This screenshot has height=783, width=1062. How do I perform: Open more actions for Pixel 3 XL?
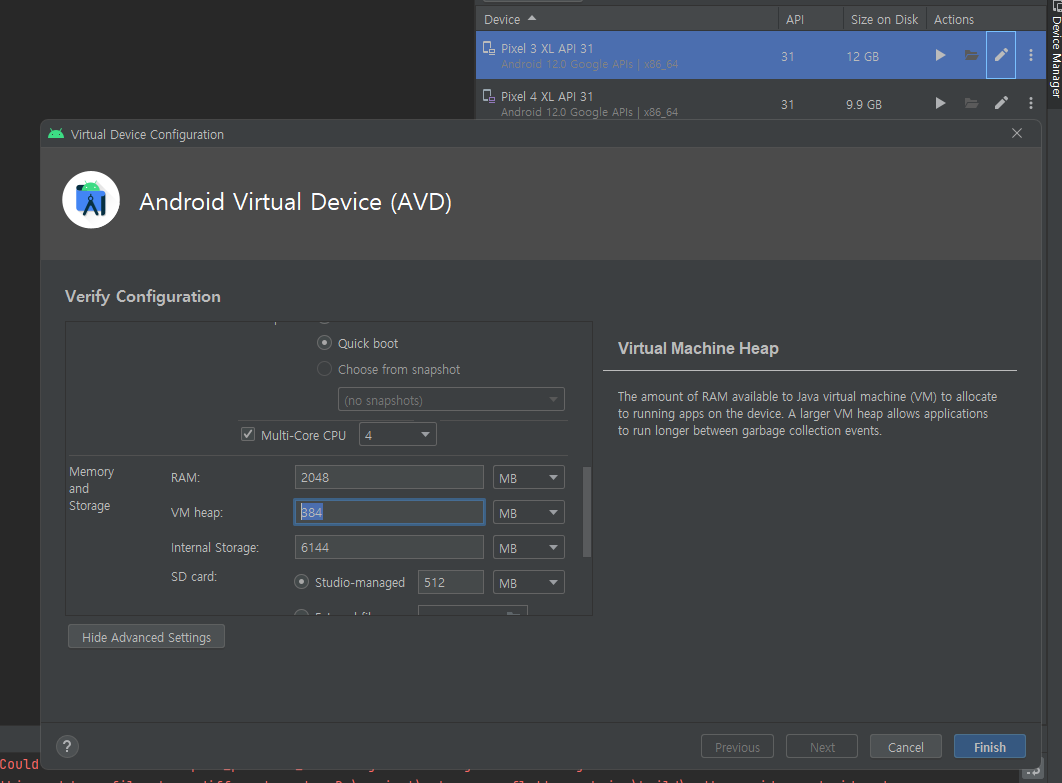[1031, 56]
